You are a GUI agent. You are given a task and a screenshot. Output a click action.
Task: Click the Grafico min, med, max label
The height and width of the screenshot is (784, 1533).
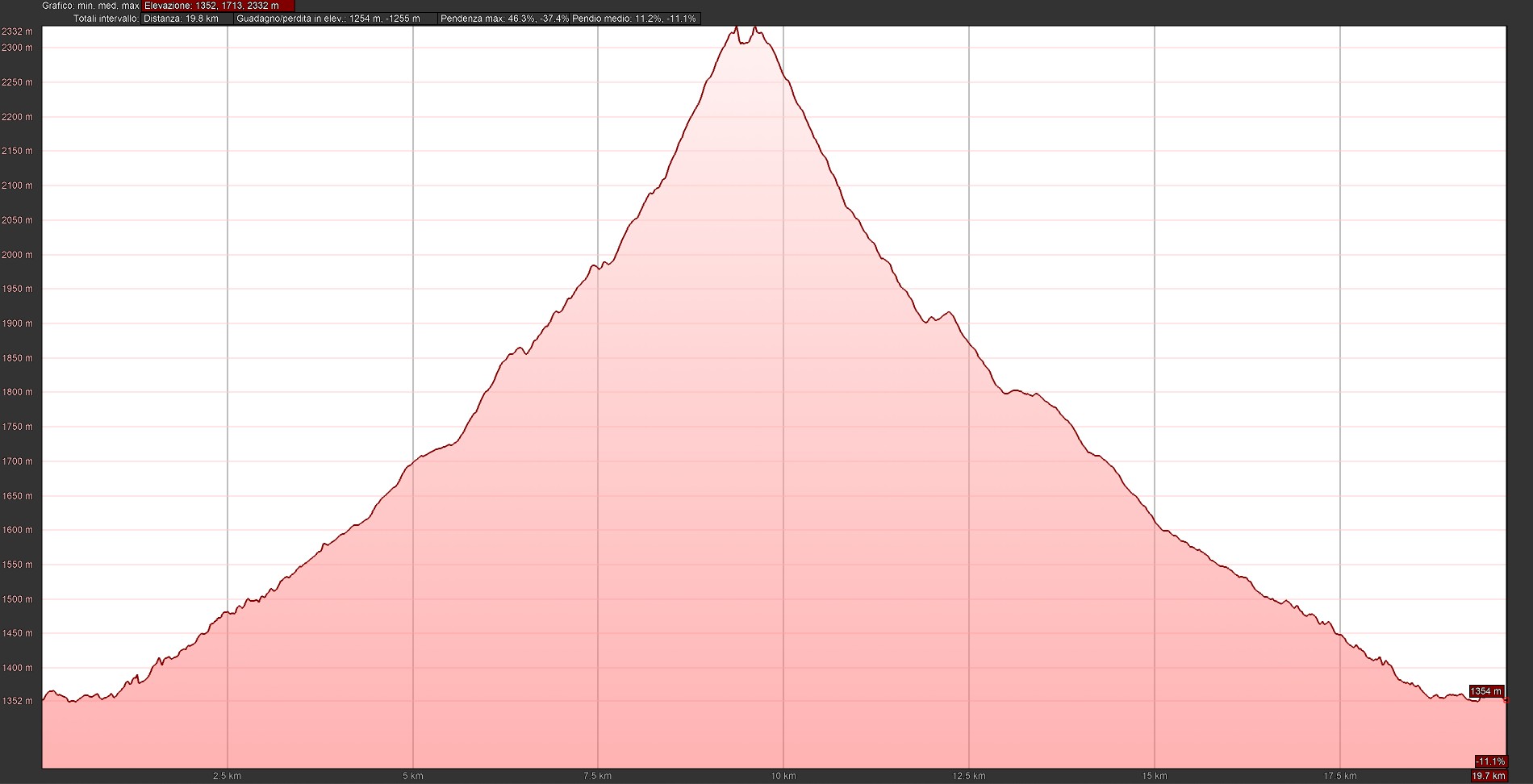pos(90,6)
